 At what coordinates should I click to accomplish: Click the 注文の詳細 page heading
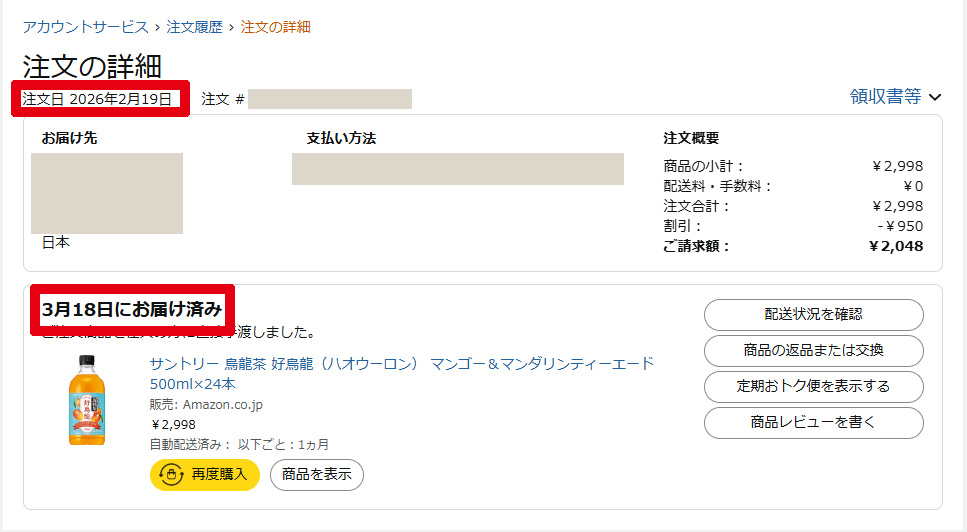[92, 66]
